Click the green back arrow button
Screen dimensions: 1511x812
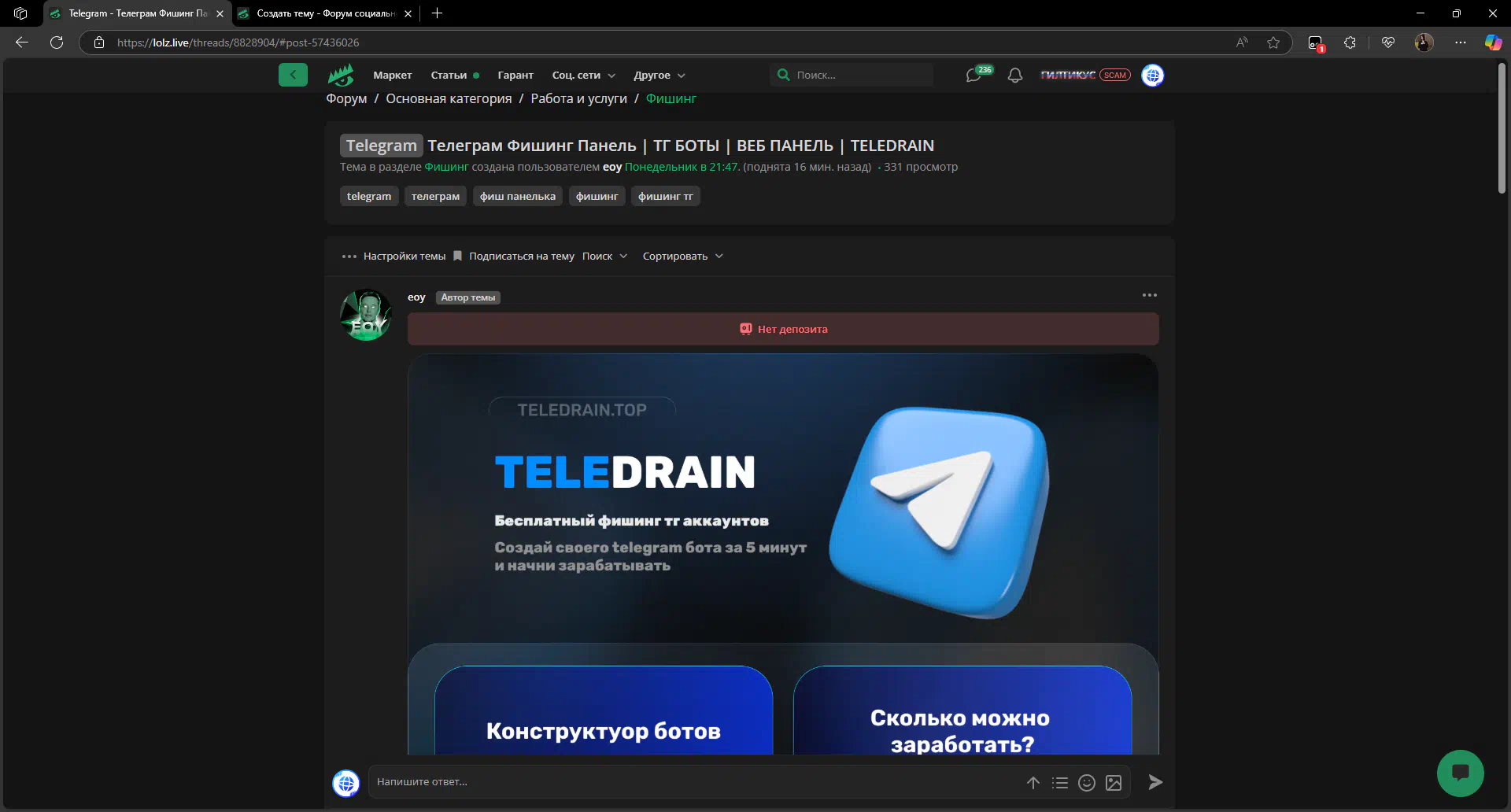click(293, 75)
